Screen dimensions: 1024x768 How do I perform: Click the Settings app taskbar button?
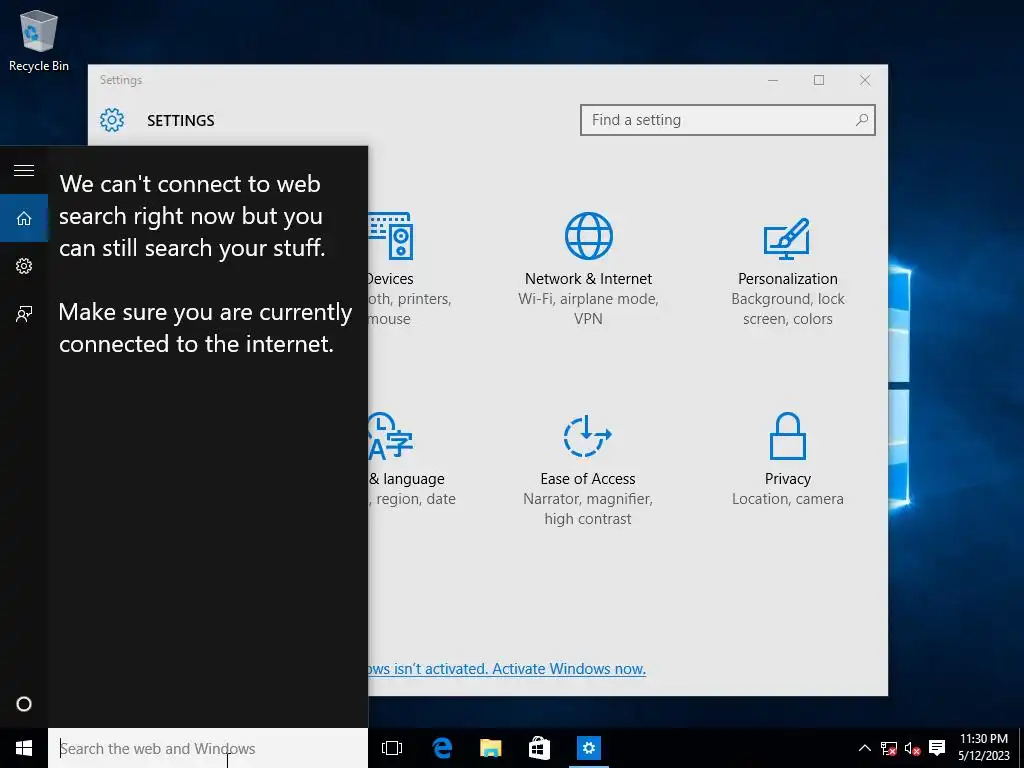pos(588,748)
